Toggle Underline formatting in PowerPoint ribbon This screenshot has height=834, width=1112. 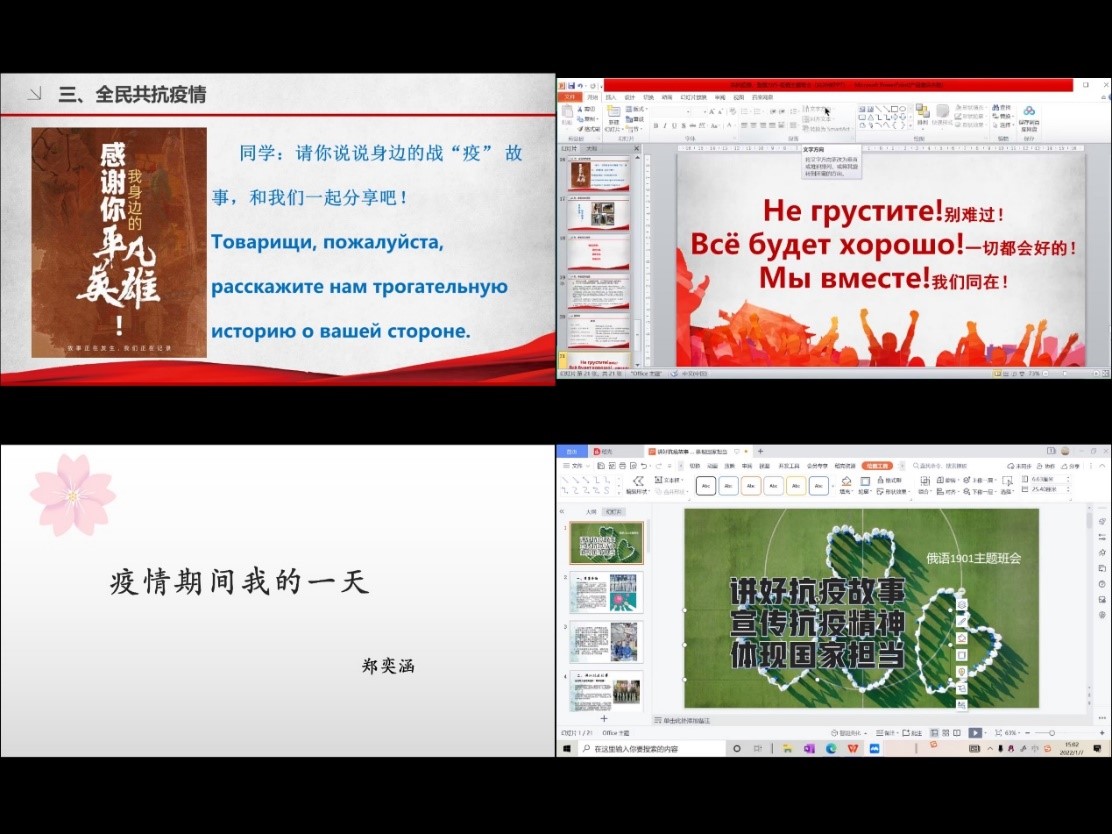(675, 126)
